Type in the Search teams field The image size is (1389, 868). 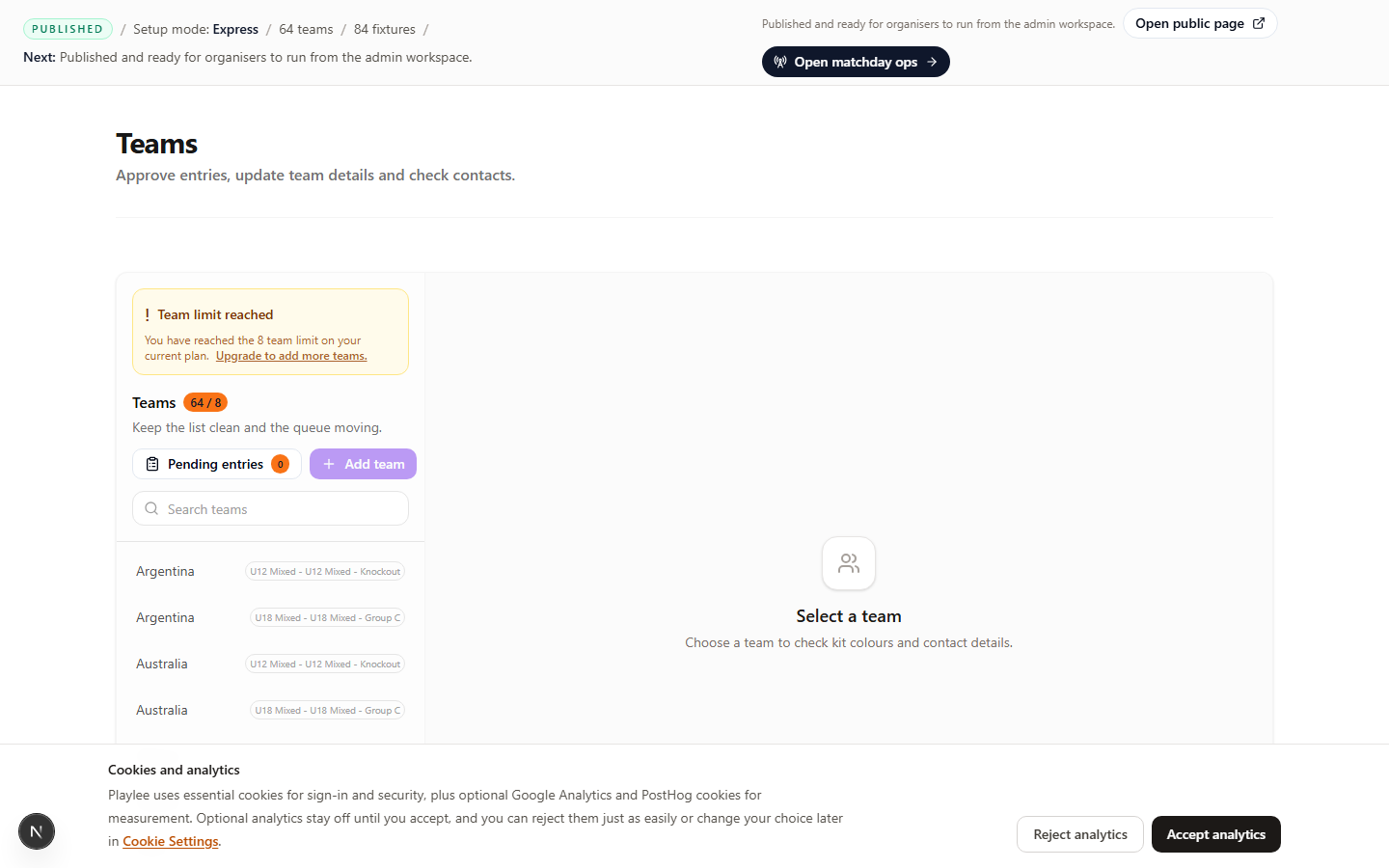click(x=280, y=509)
